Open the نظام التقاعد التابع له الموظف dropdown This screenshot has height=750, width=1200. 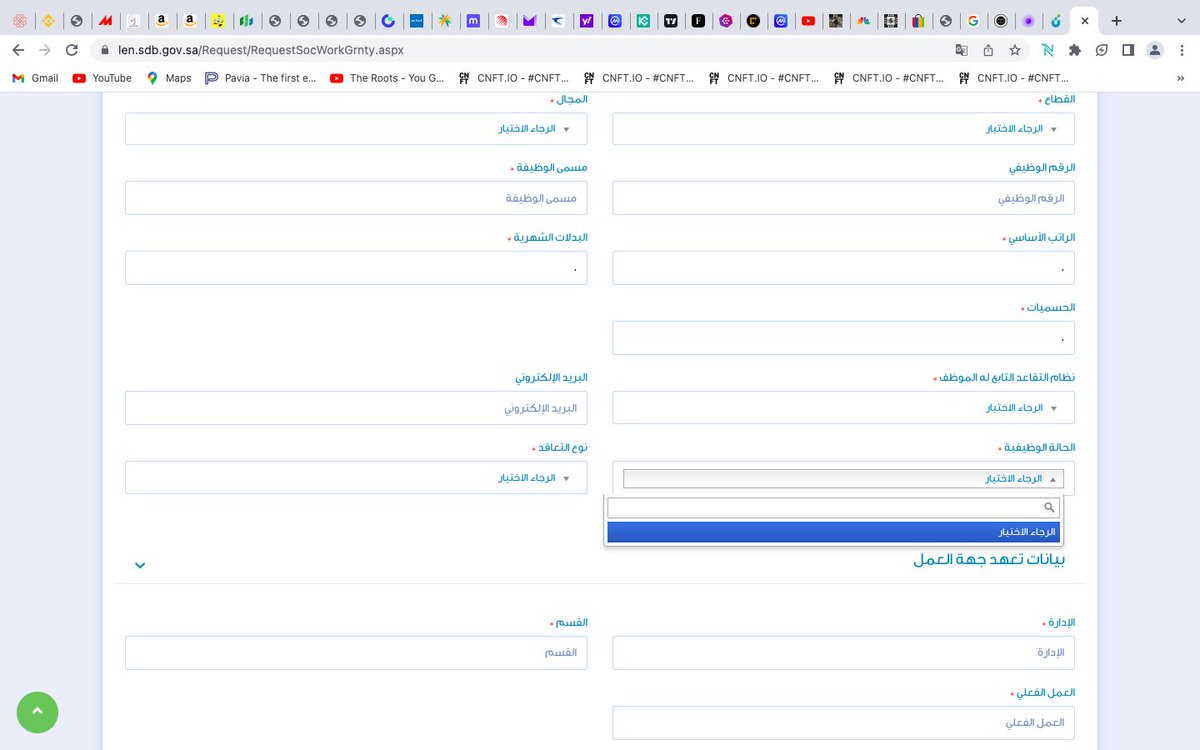(x=843, y=408)
